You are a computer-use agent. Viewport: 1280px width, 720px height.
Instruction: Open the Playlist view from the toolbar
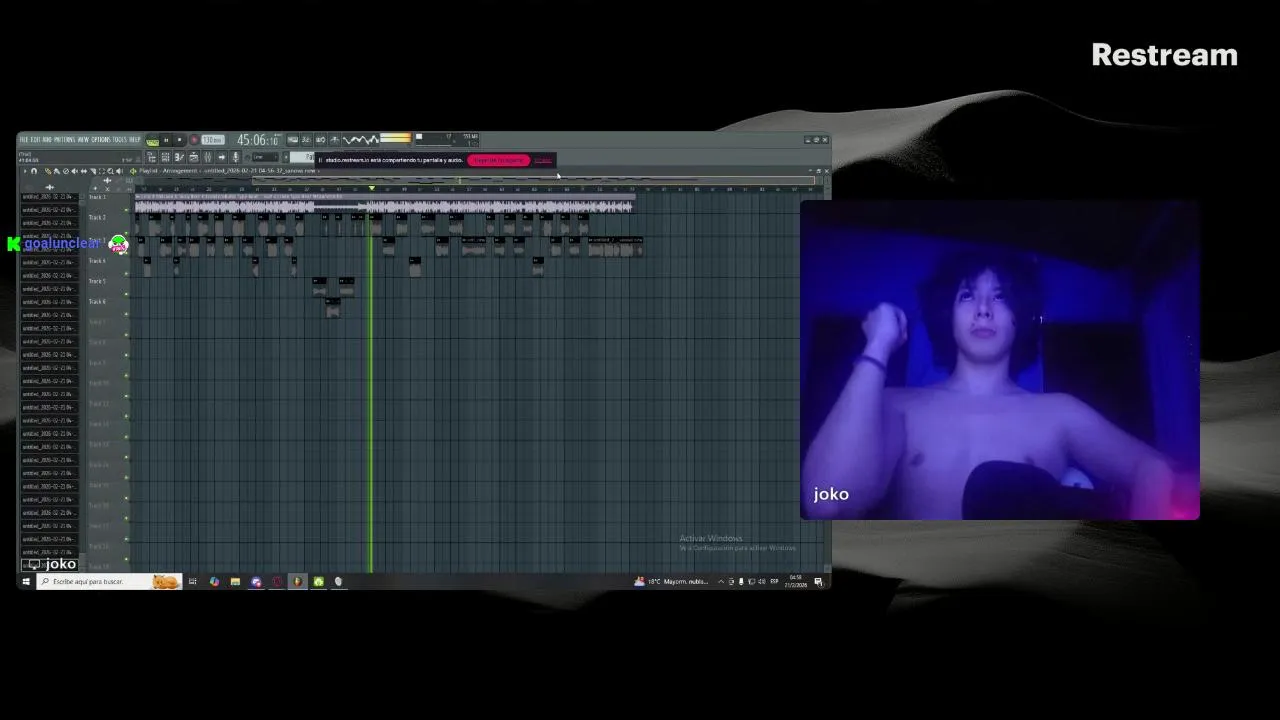click(152, 157)
